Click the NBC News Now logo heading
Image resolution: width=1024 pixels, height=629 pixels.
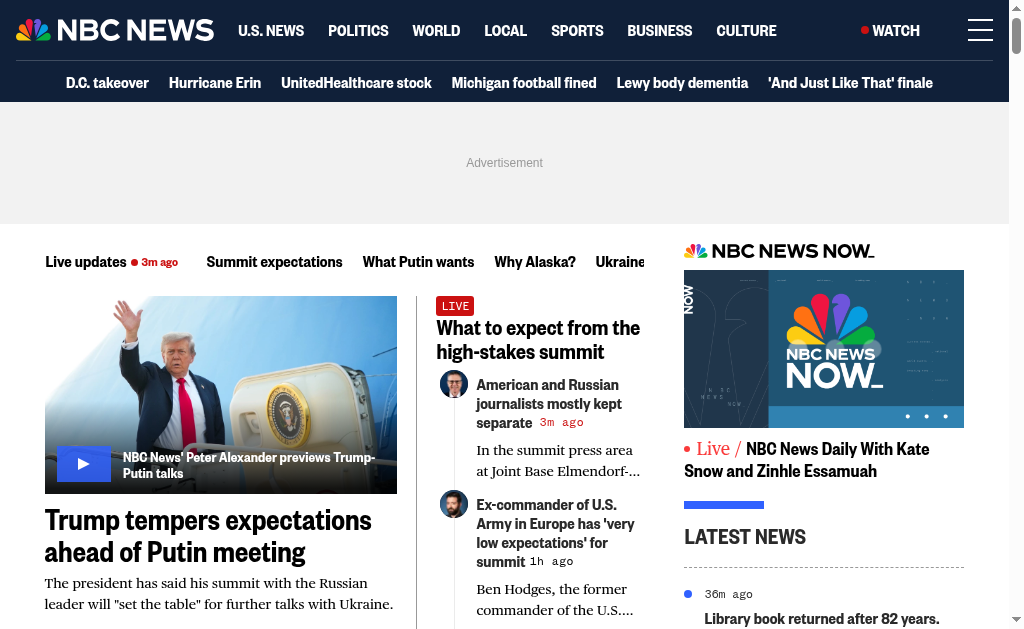(x=779, y=251)
